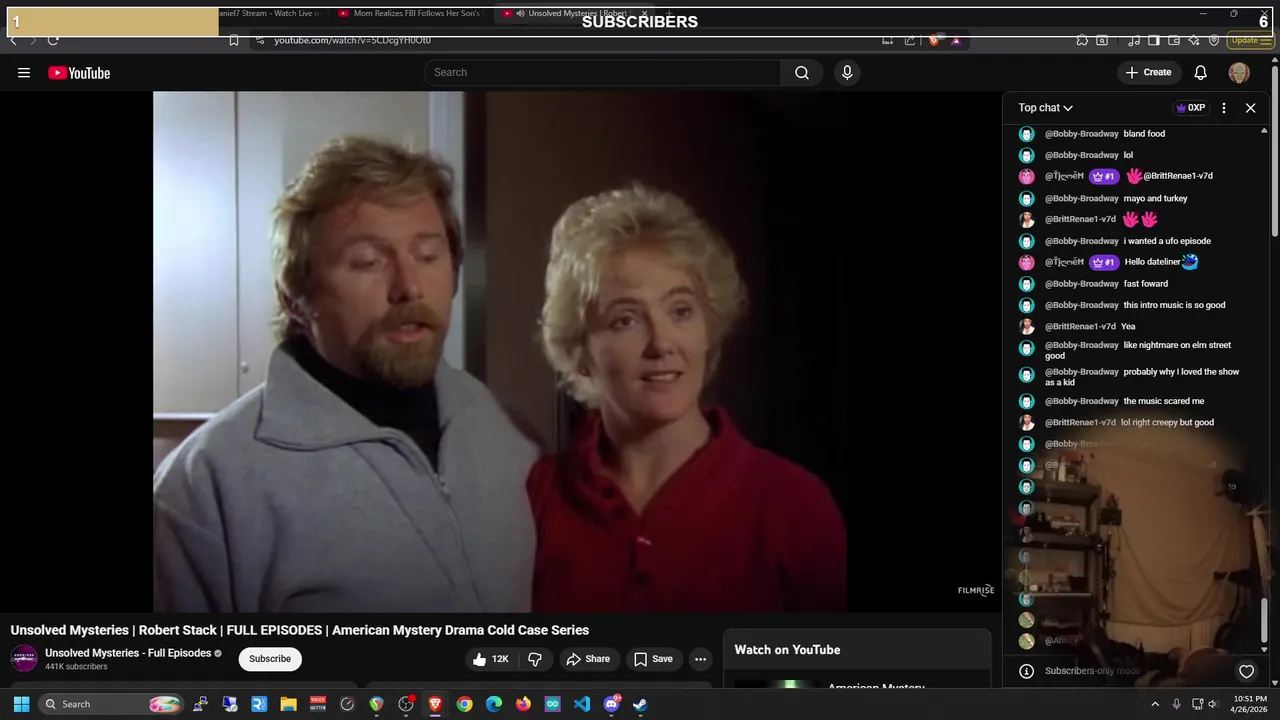Open Windows Start menu
Image resolution: width=1280 pixels, height=720 pixels.
[x=22, y=704]
